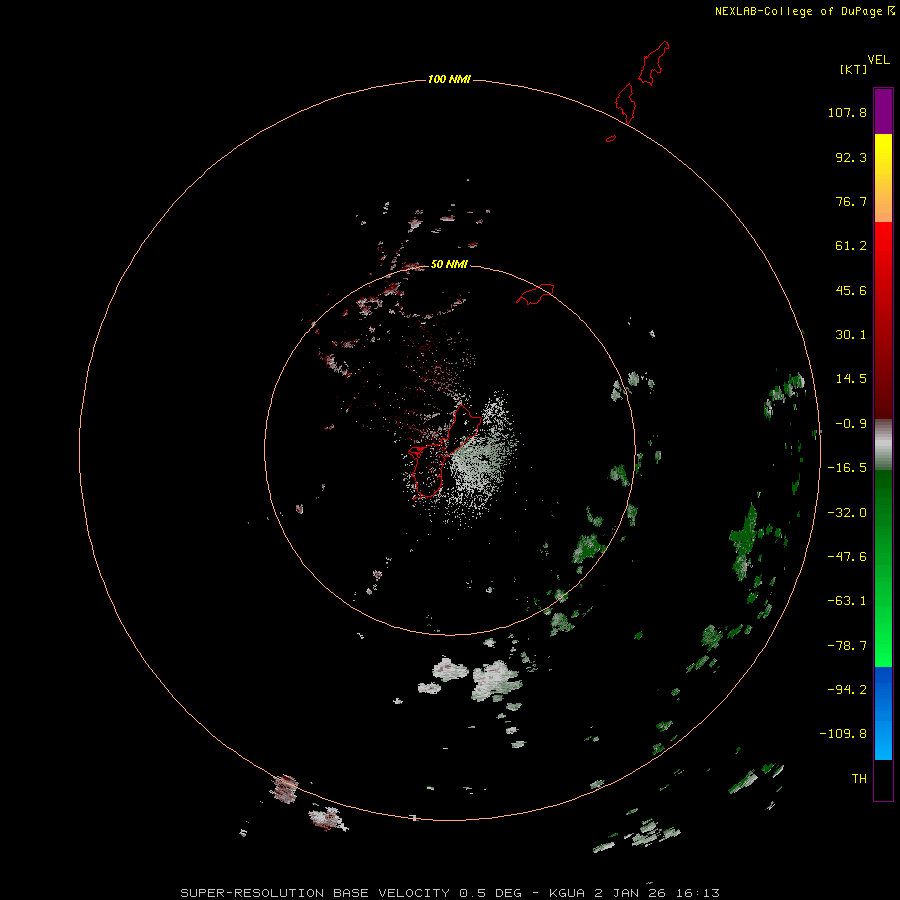Click the 107.8 legend value
Viewport: 900px width, 900px height.
[x=847, y=112]
